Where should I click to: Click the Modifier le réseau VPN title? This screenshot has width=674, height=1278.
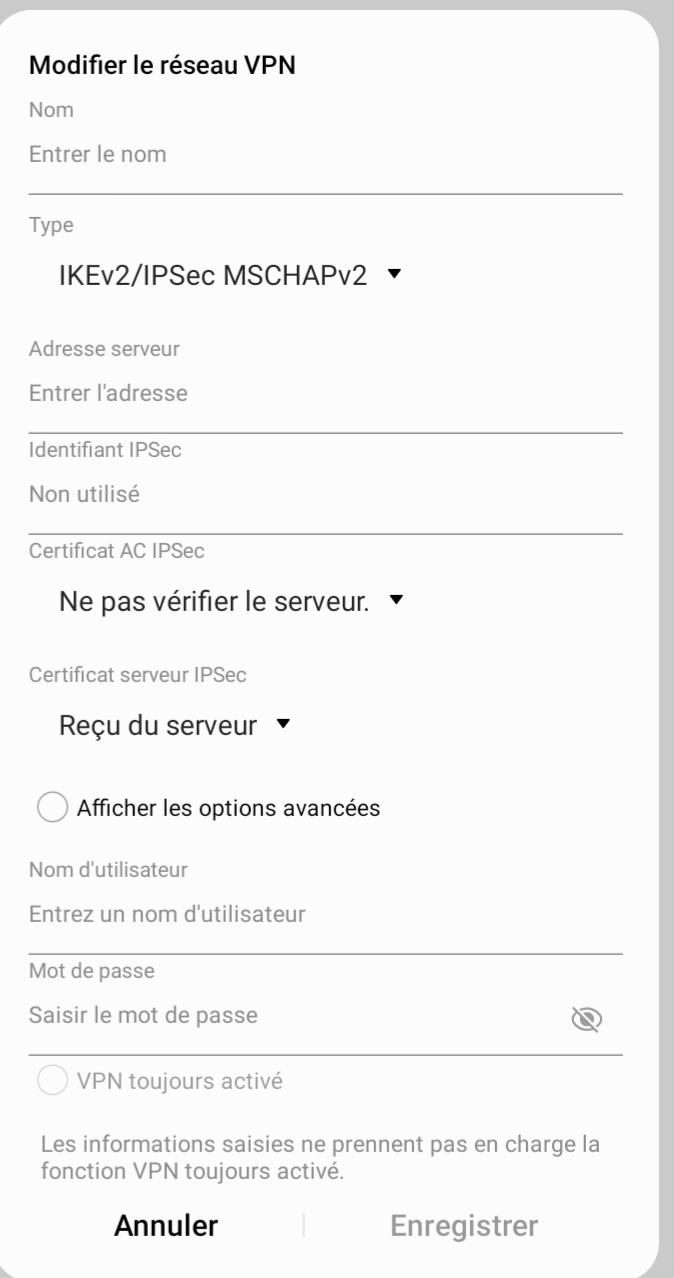coord(162,66)
